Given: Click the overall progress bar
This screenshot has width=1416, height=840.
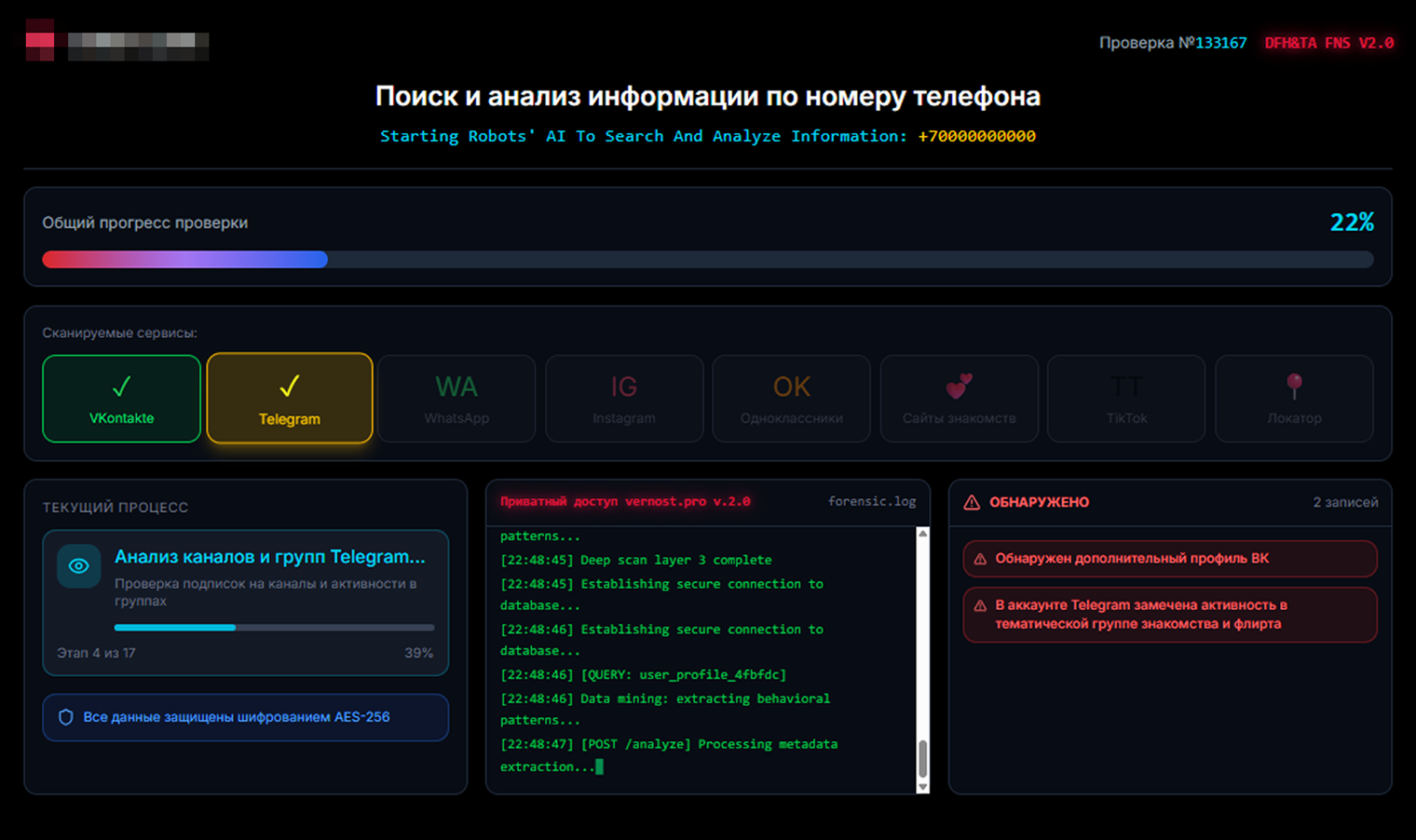Looking at the screenshot, I should coord(708,259).
